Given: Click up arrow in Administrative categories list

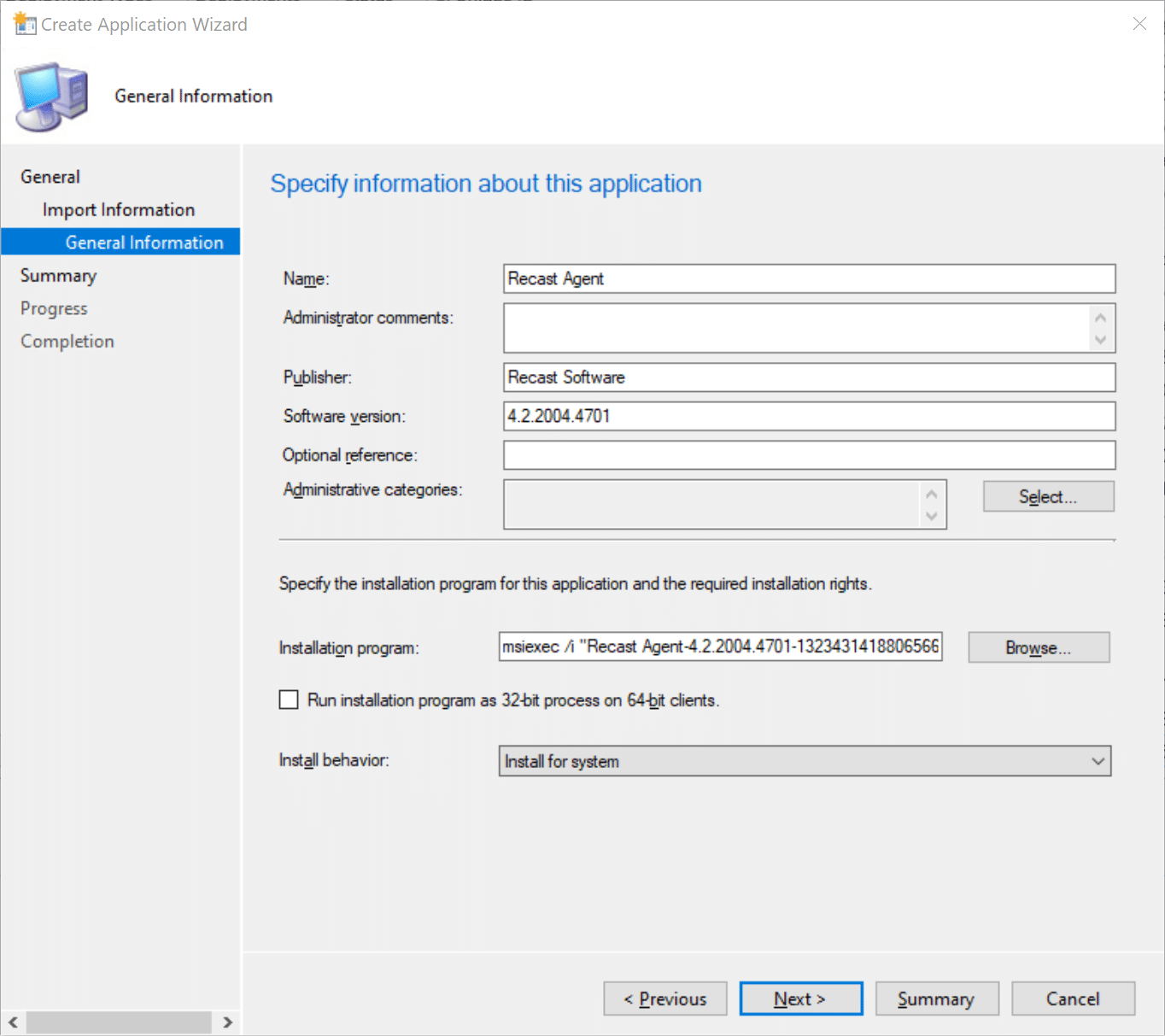Looking at the screenshot, I should click(931, 495).
